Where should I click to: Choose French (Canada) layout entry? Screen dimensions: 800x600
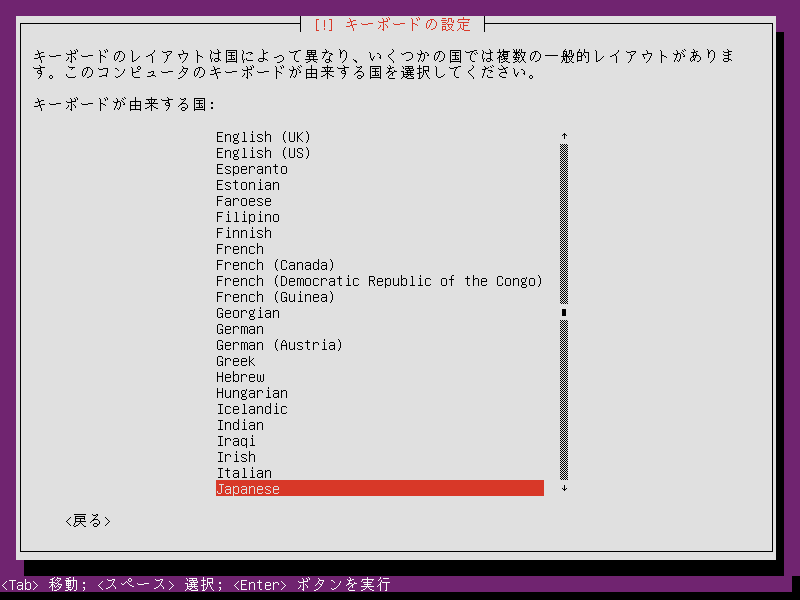(x=275, y=265)
